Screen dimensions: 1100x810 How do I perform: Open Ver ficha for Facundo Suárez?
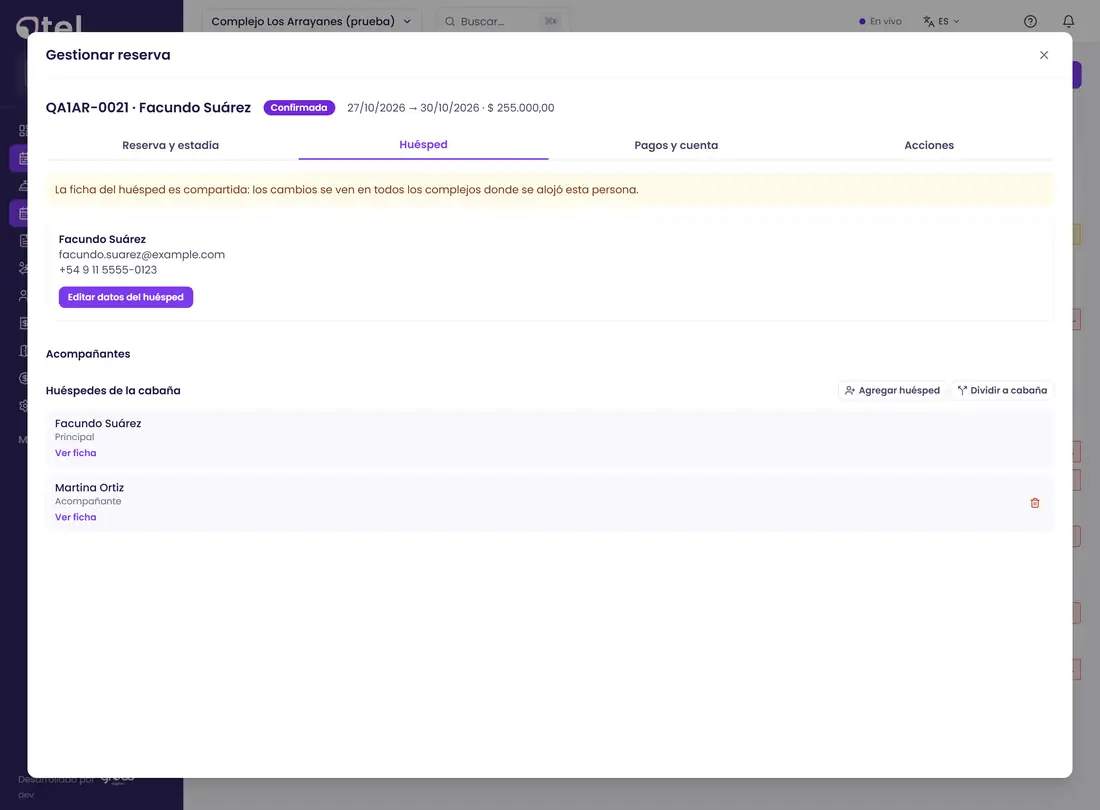[x=76, y=453]
